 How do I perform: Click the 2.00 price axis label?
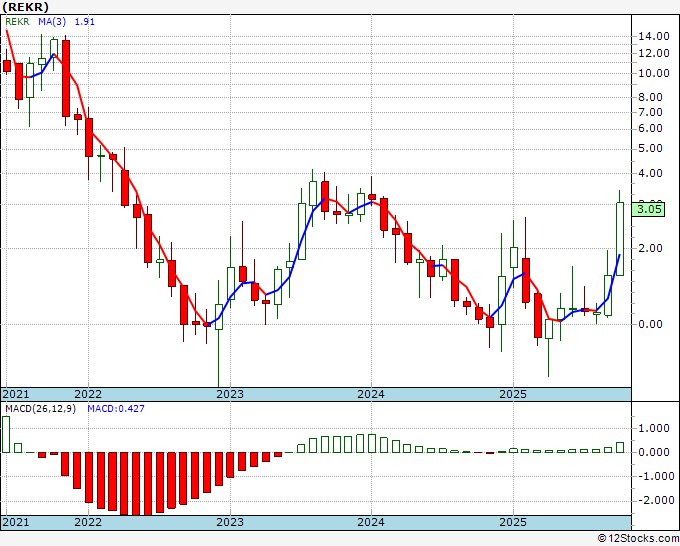click(x=651, y=248)
